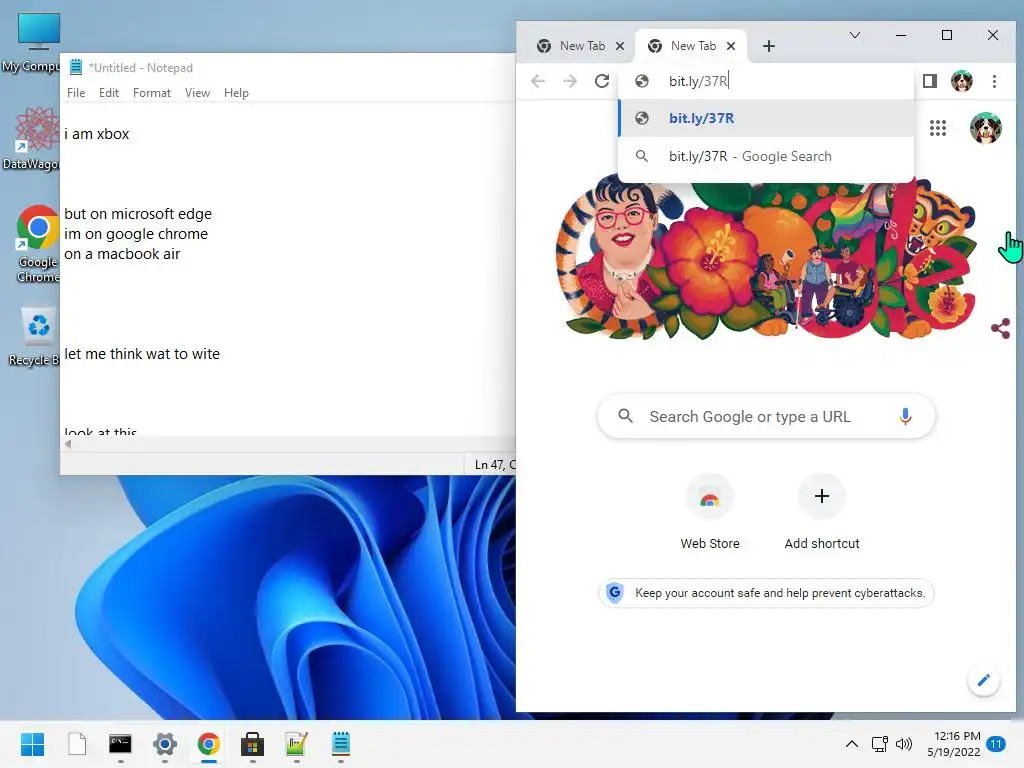Image resolution: width=1024 pixels, height=768 pixels.
Task: Open the Windows Start button
Action: point(33,744)
